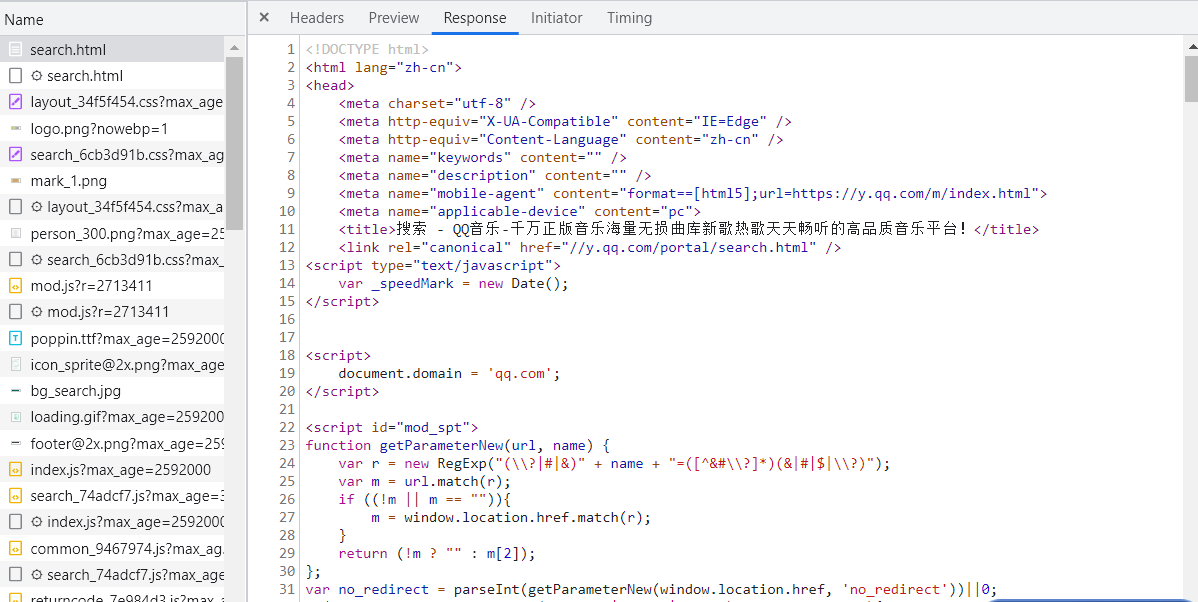
Task: Select the gear-marked layout_34f5f454.css request
Action: [x=112, y=207]
